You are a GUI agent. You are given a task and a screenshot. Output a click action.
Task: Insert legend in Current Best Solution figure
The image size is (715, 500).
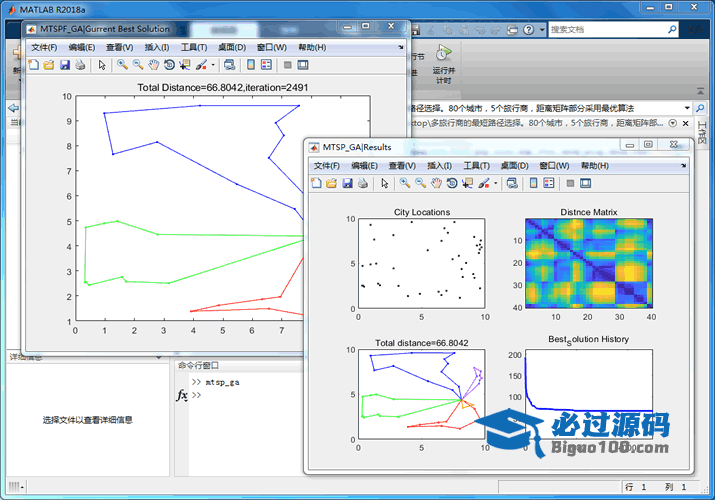pyautogui.click(x=266, y=65)
